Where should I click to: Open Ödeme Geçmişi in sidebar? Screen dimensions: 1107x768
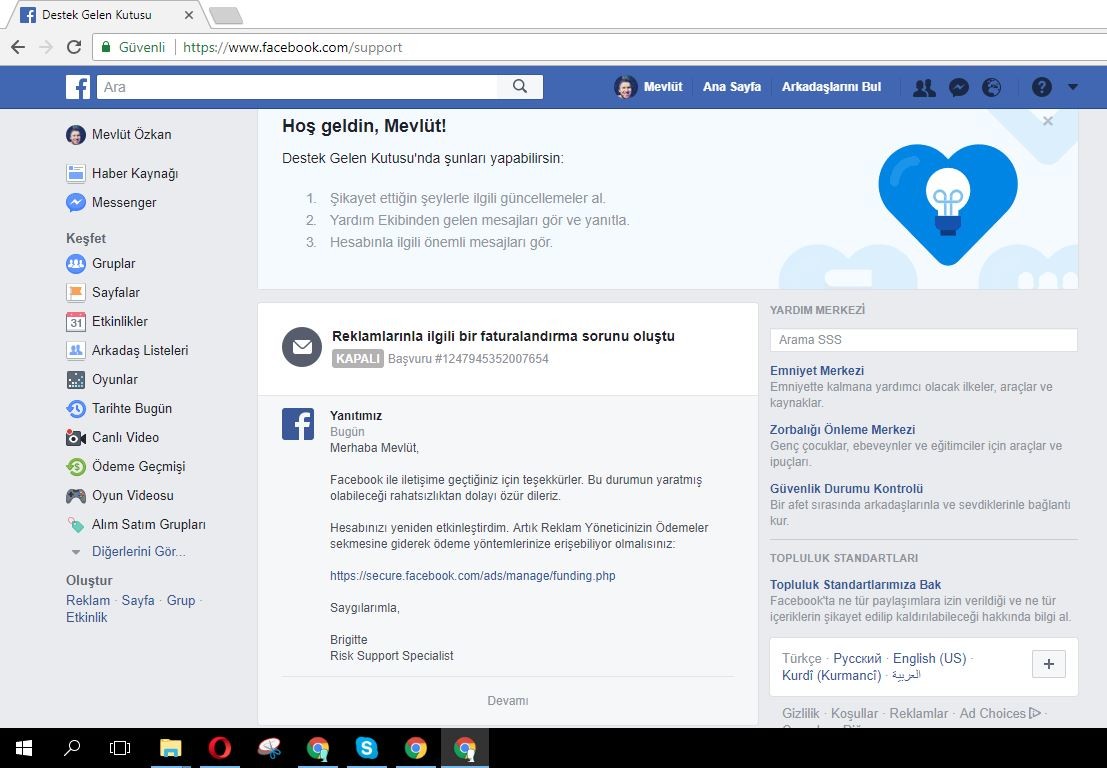(126, 467)
